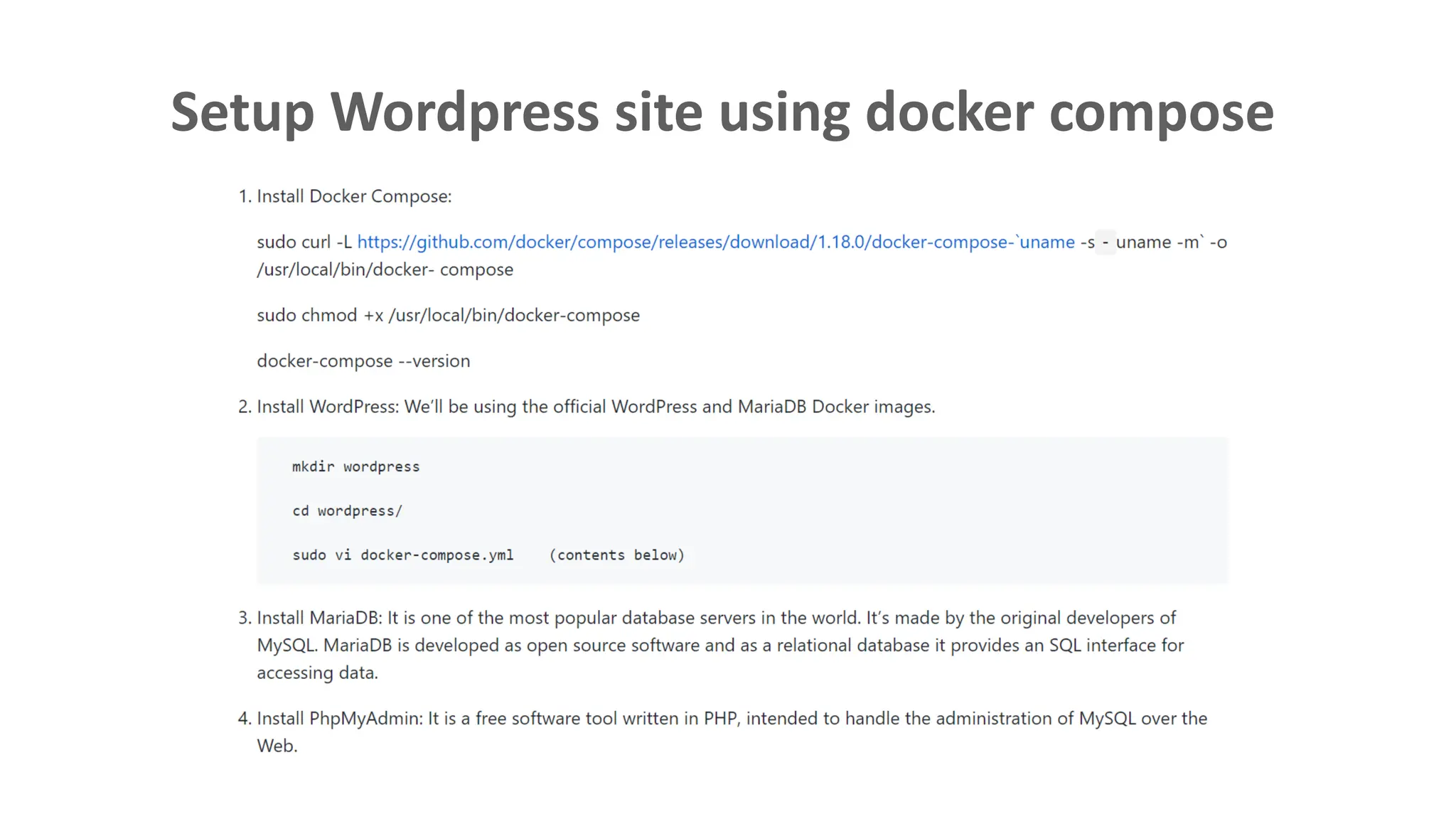This screenshot has width=1456, height=819.
Task: Click the step 2 line about official WordPress images
Action: point(596,407)
